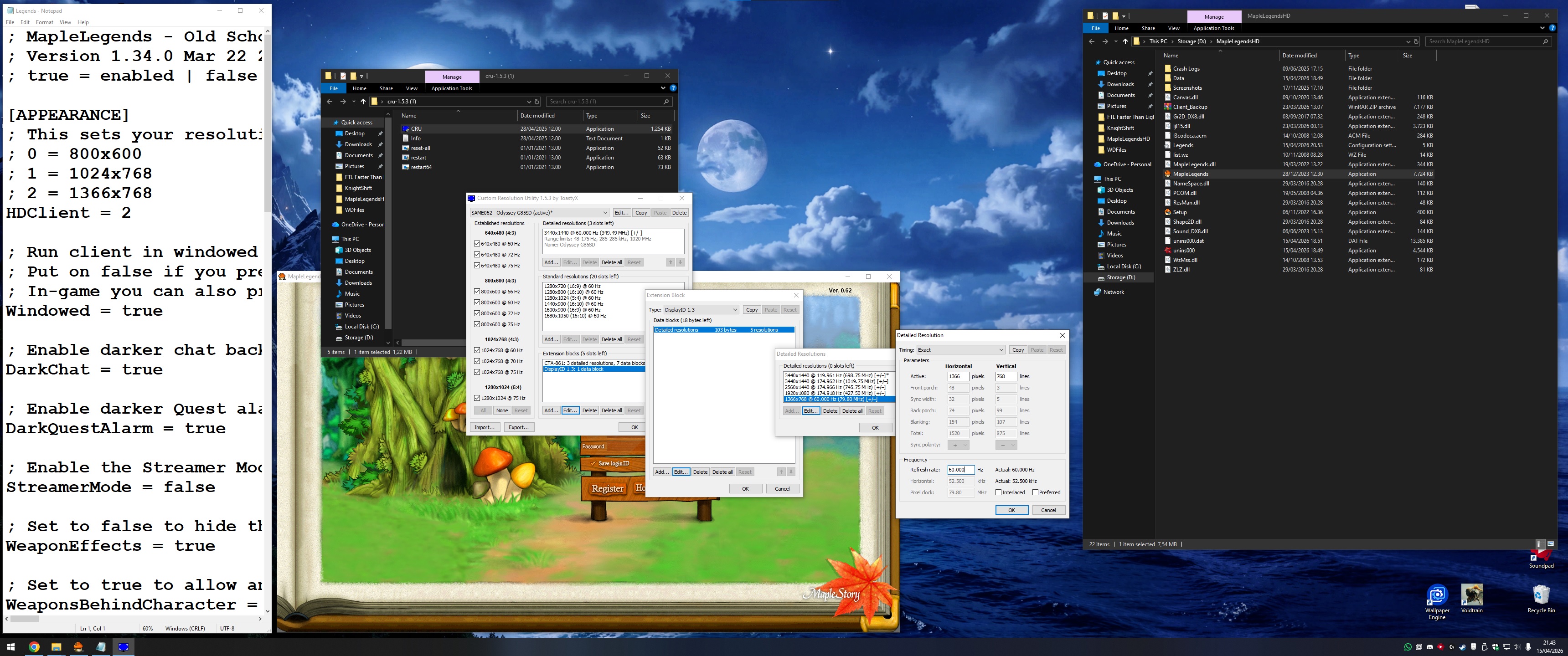Click the Import... button in CRU
This screenshot has width=1568, height=656.
coord(485,427)
